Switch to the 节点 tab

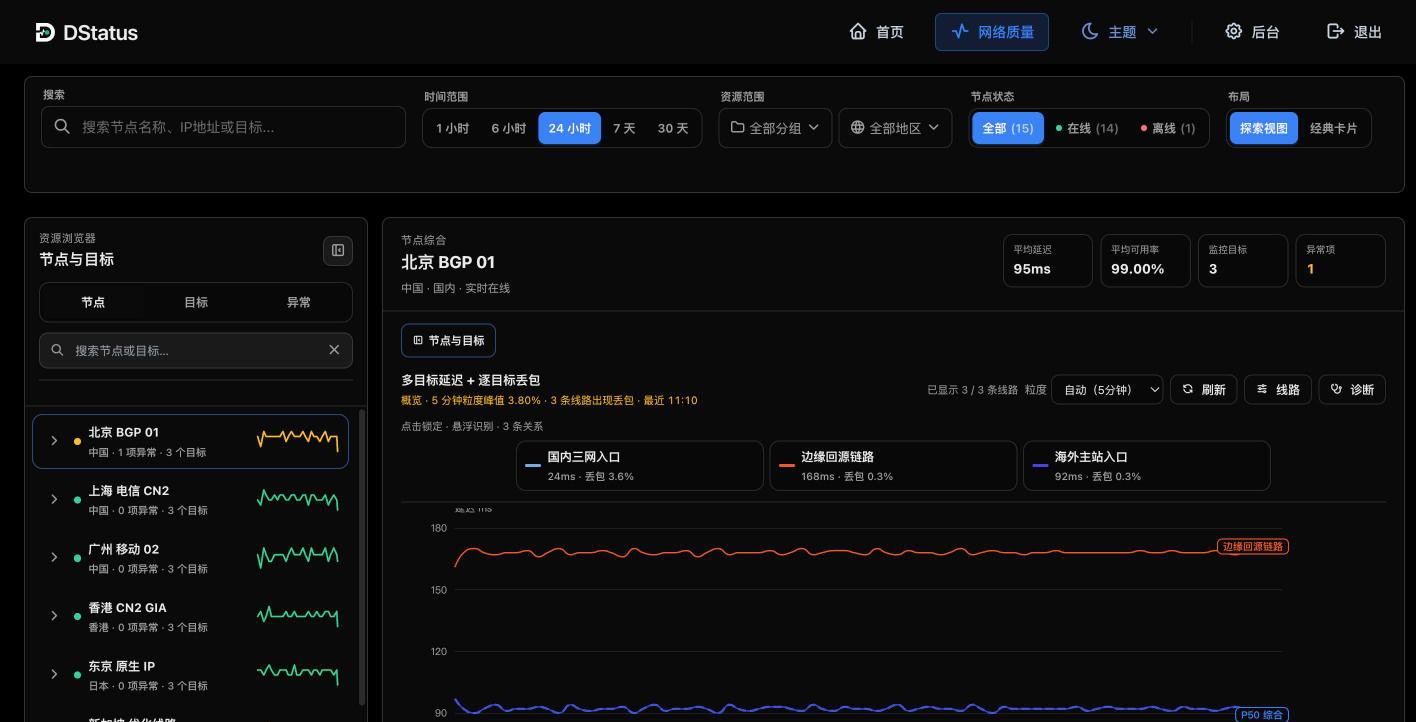coord(93,302)
